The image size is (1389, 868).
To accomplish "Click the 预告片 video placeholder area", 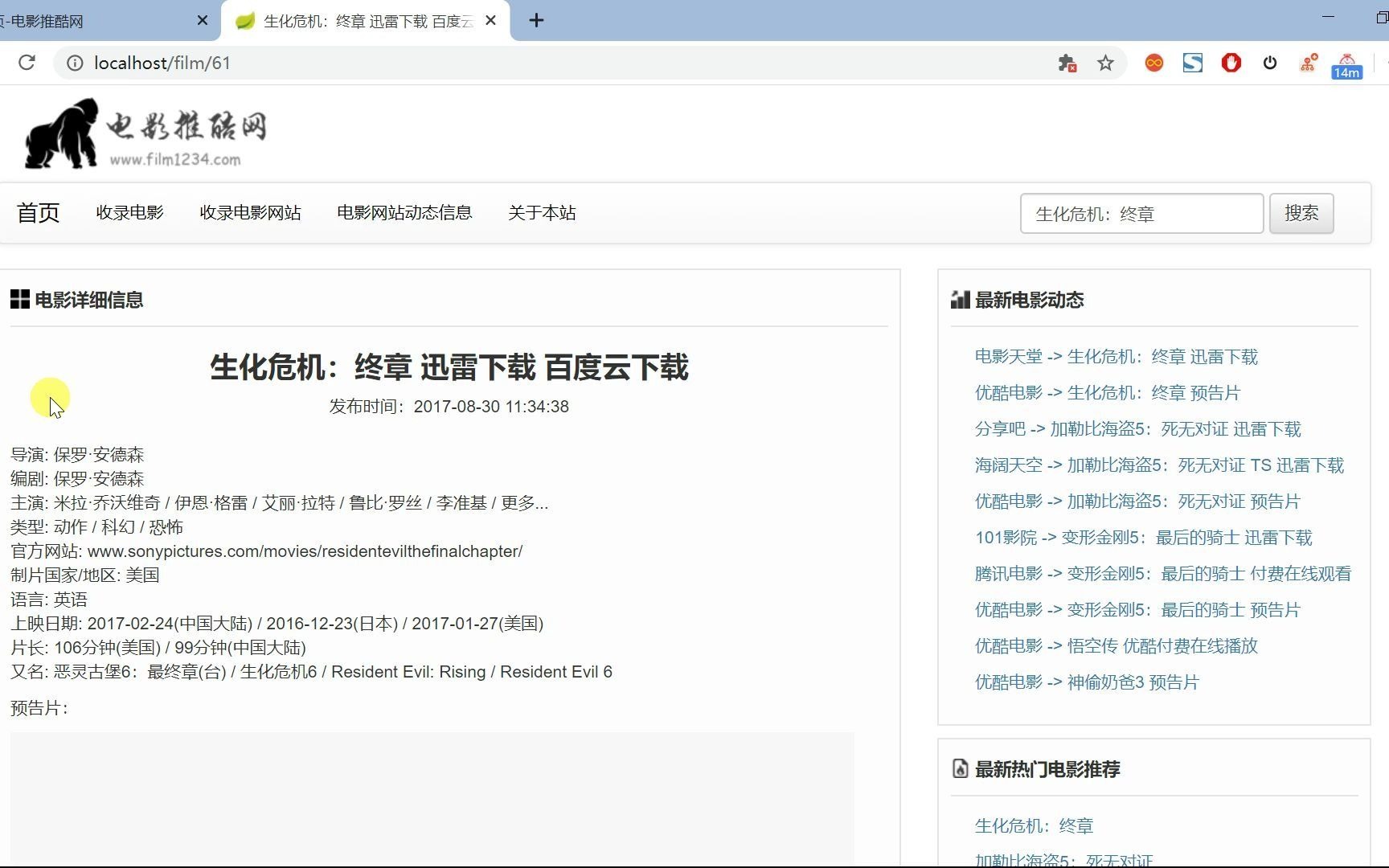I will (432, 799).
